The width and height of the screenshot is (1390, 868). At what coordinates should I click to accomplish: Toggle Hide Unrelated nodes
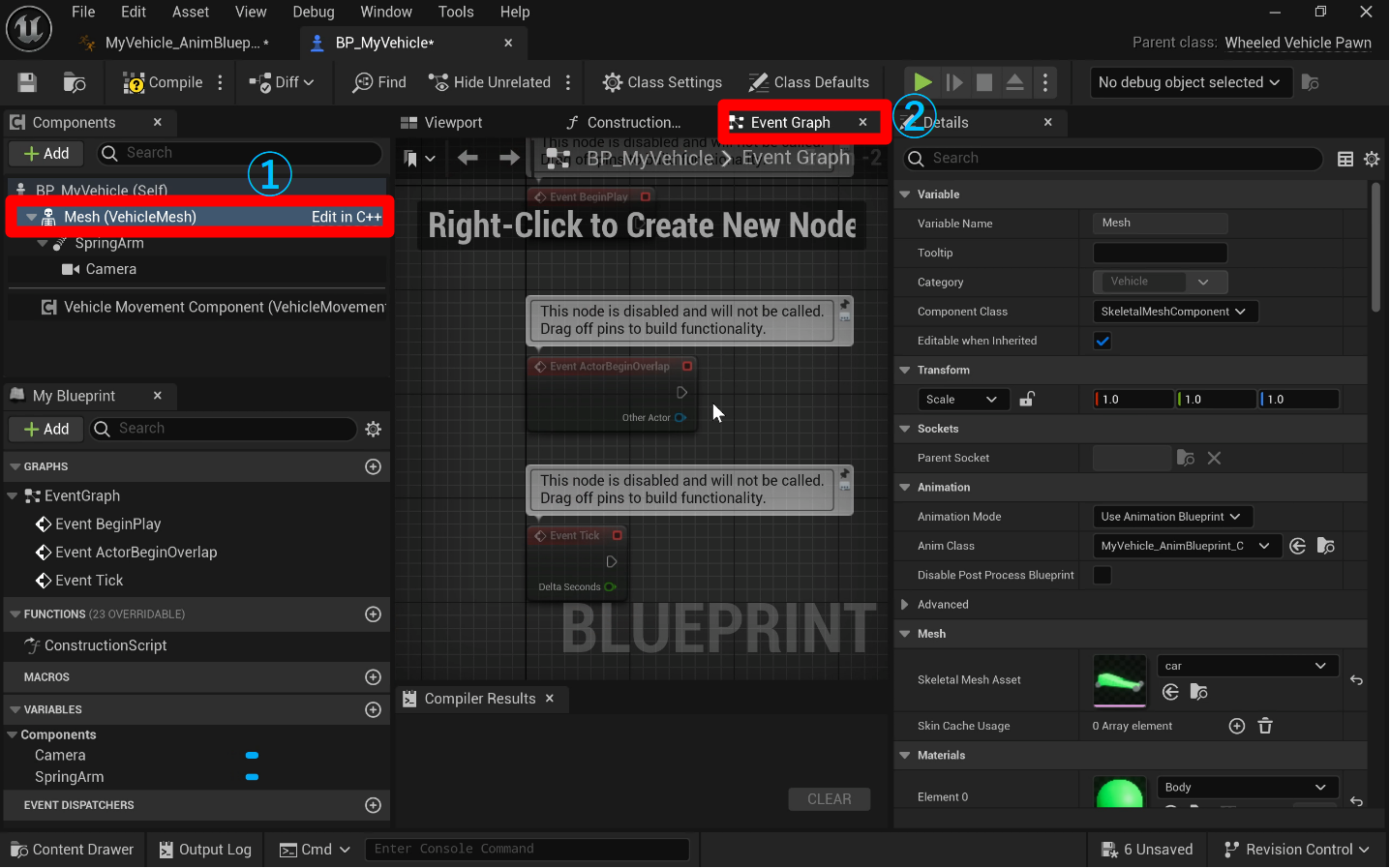(490, 82)
